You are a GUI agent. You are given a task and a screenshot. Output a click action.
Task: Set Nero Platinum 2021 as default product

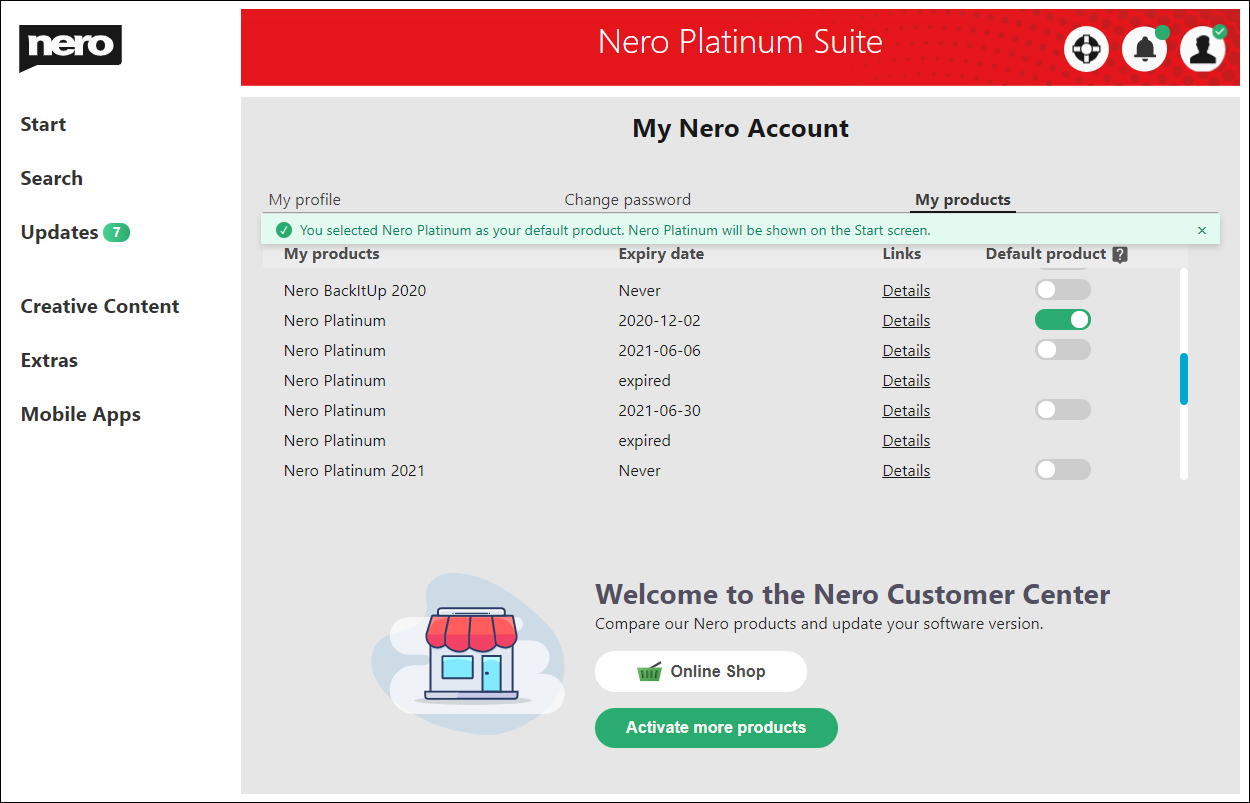(x=1063, y=469)
